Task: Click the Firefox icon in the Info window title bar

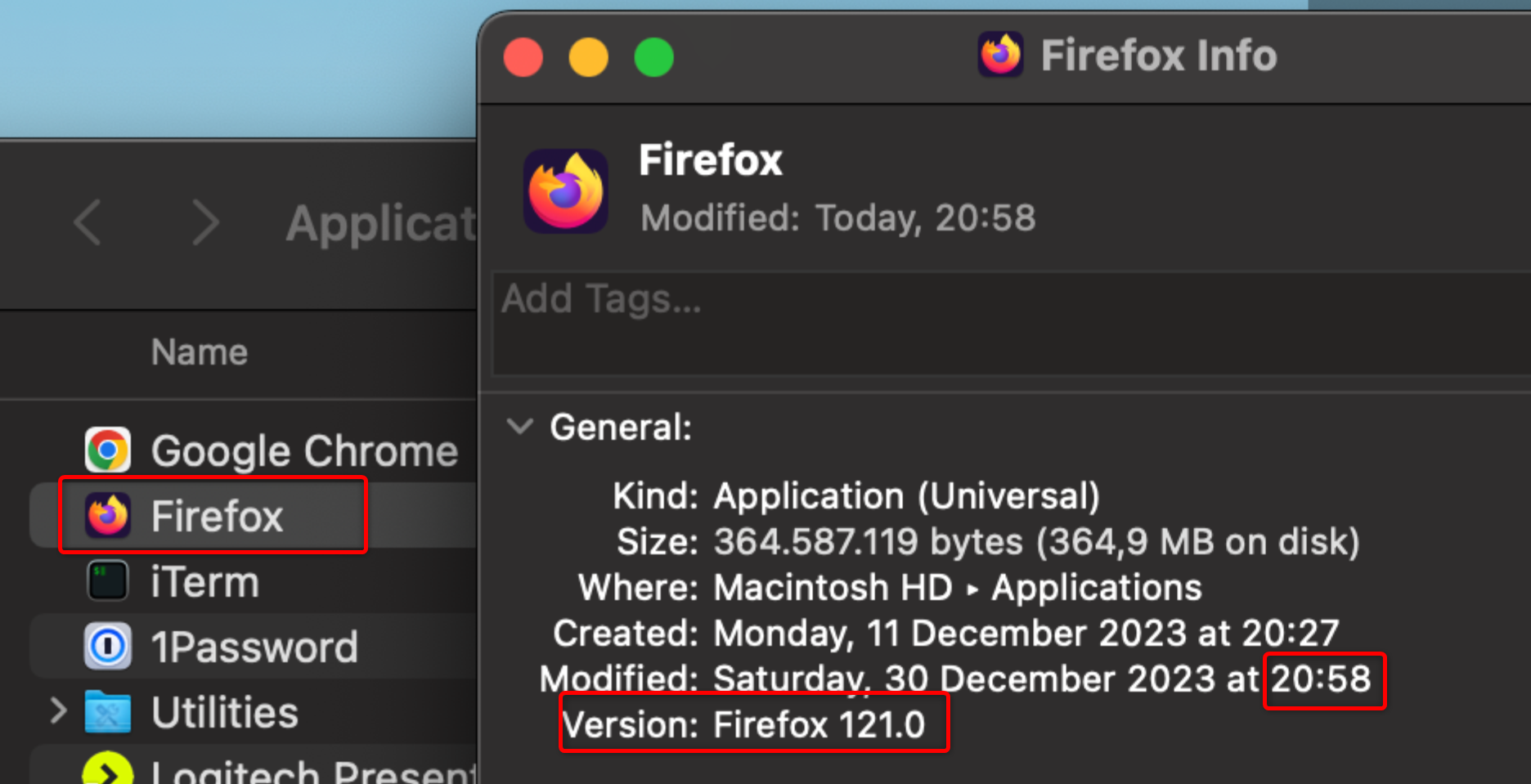Action: pyautogui.click(x=999, y=55)
